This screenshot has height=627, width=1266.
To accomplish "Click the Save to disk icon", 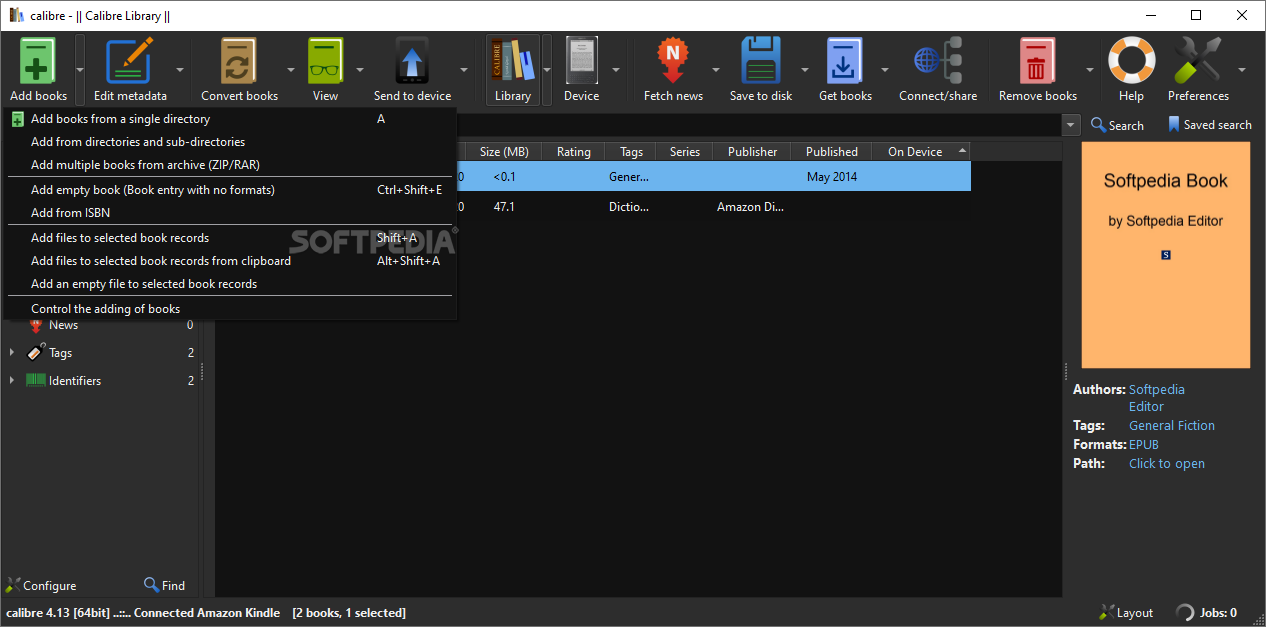I will [761, 61].
